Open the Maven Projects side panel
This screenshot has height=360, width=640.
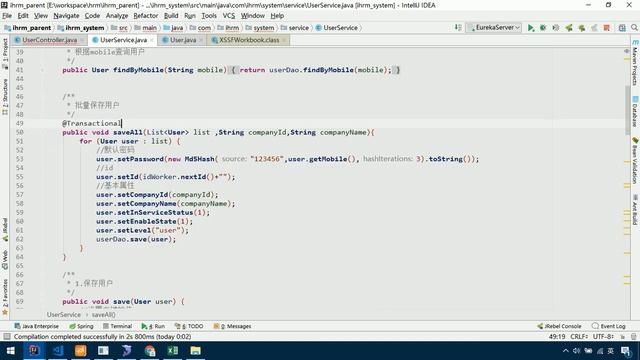click(x=635, y=63)
